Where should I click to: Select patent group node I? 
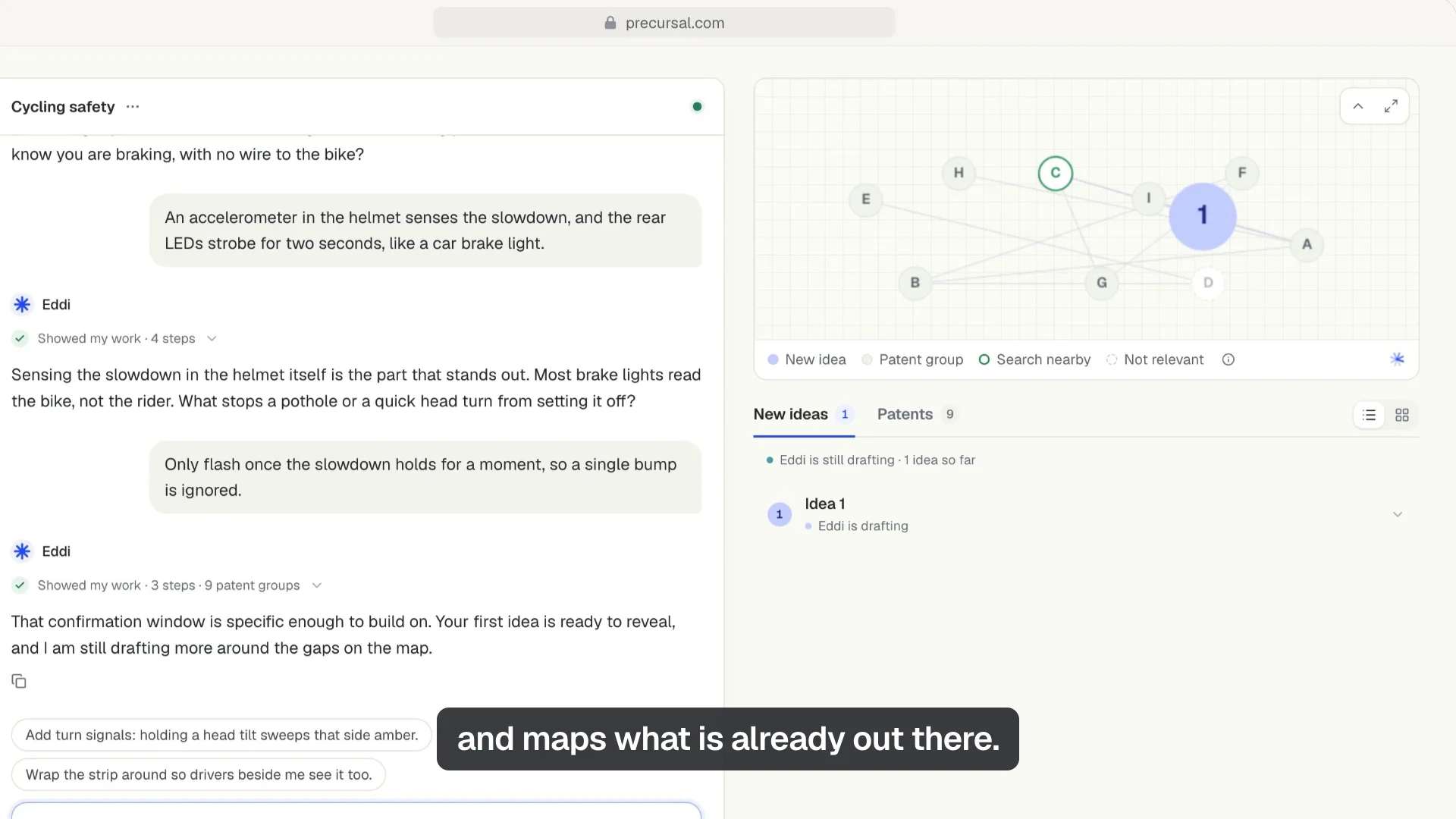coord(1148,199)
